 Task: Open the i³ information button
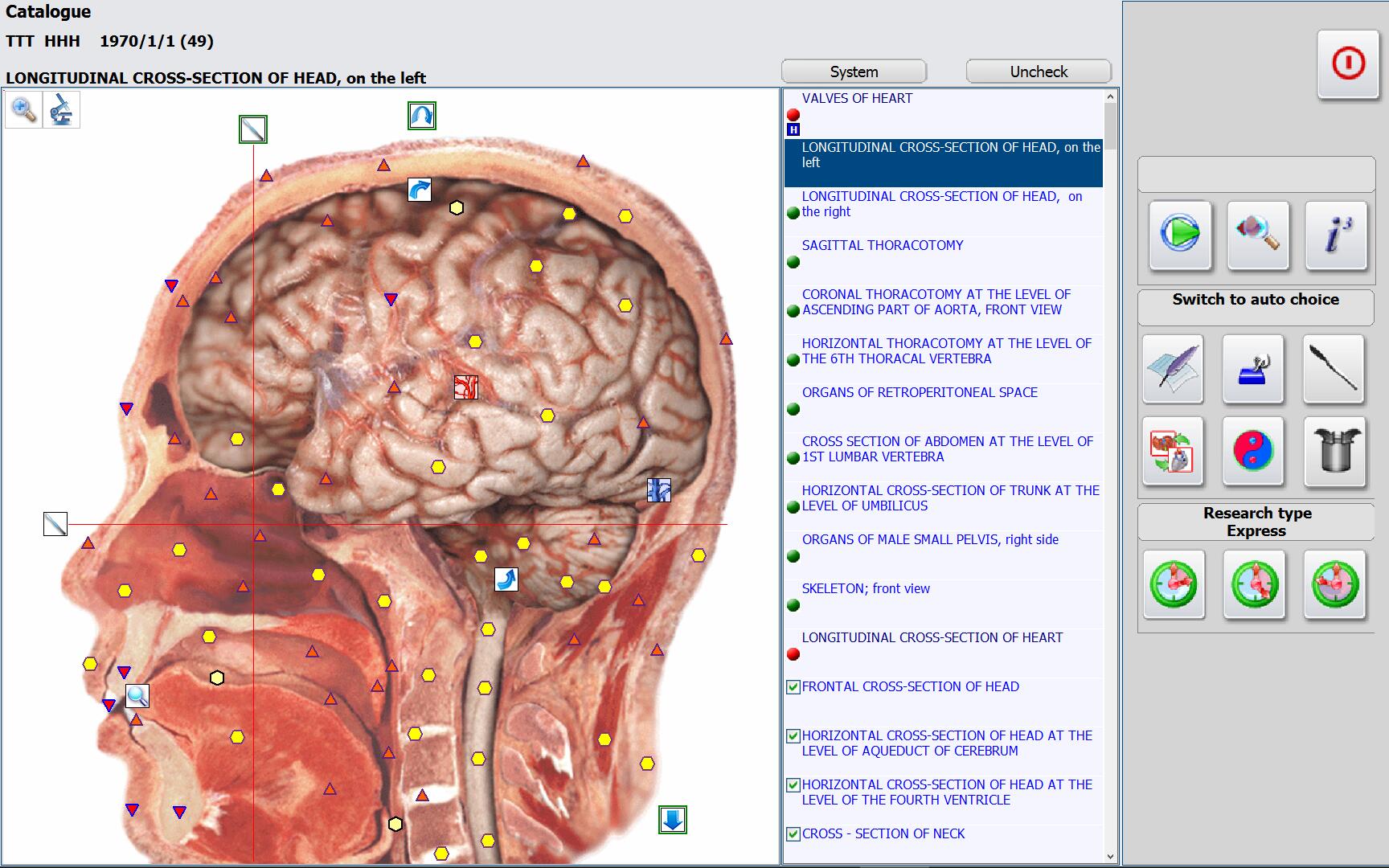pos(1335,235)
